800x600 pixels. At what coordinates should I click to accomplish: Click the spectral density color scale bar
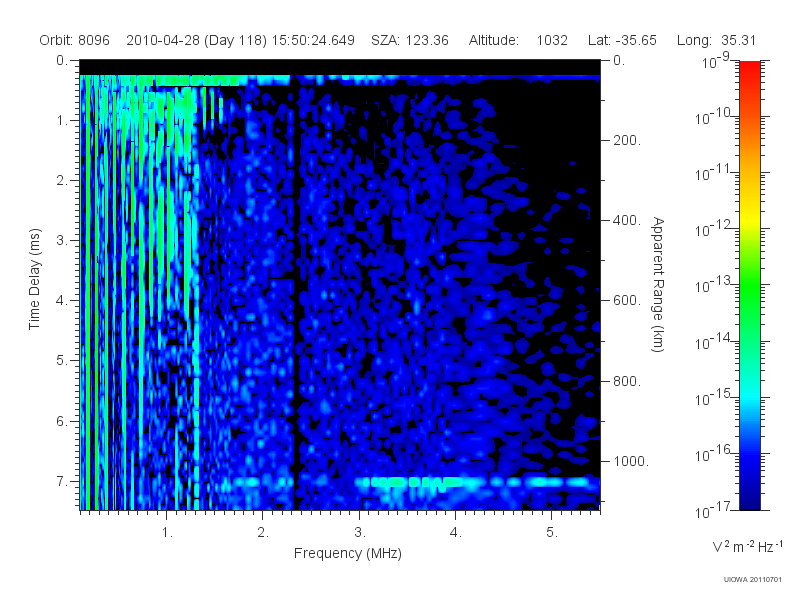pyautogui.click(x=750, y=285)
